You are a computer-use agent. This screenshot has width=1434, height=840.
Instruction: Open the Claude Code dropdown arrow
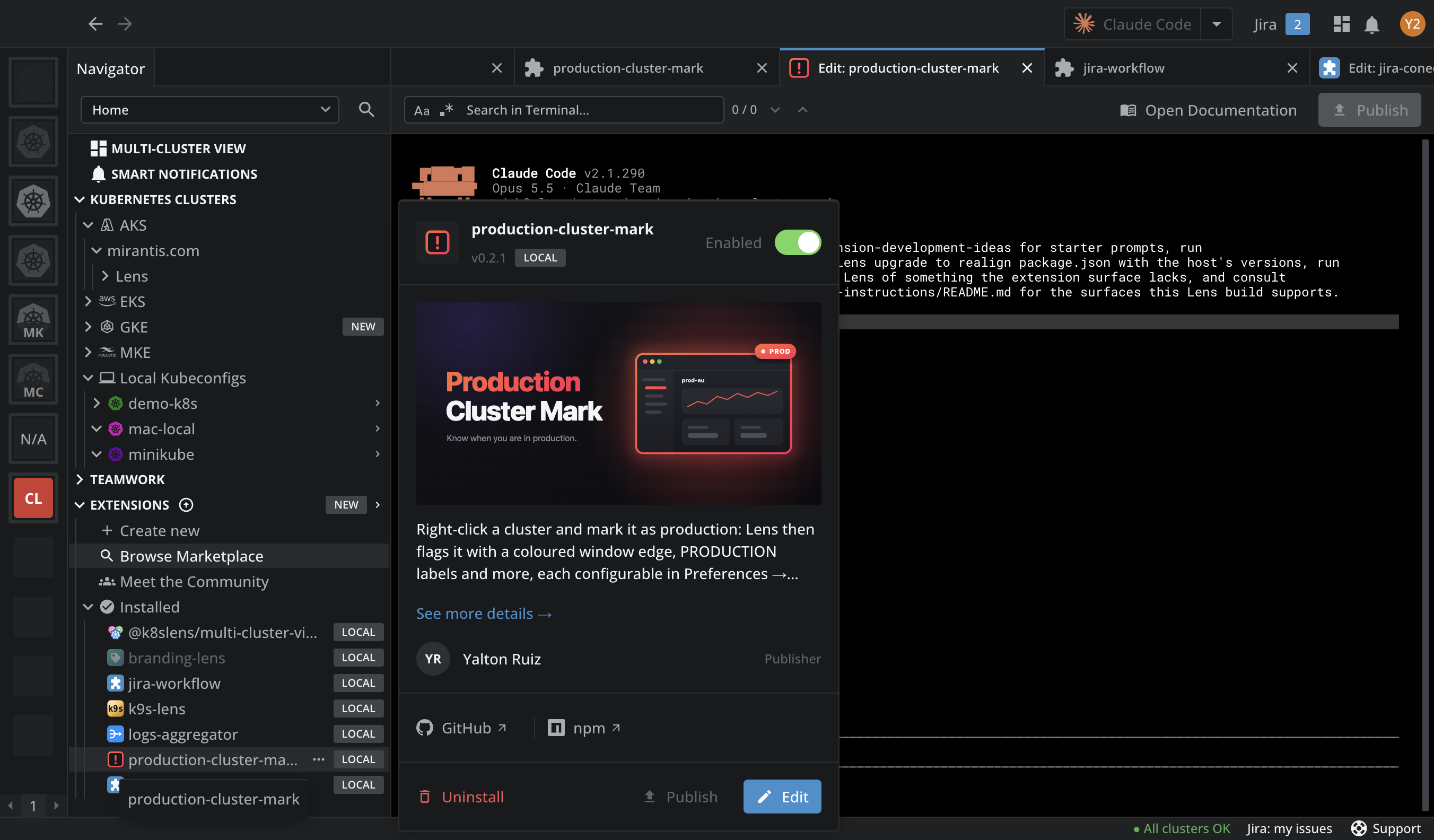coord(1216,24)
